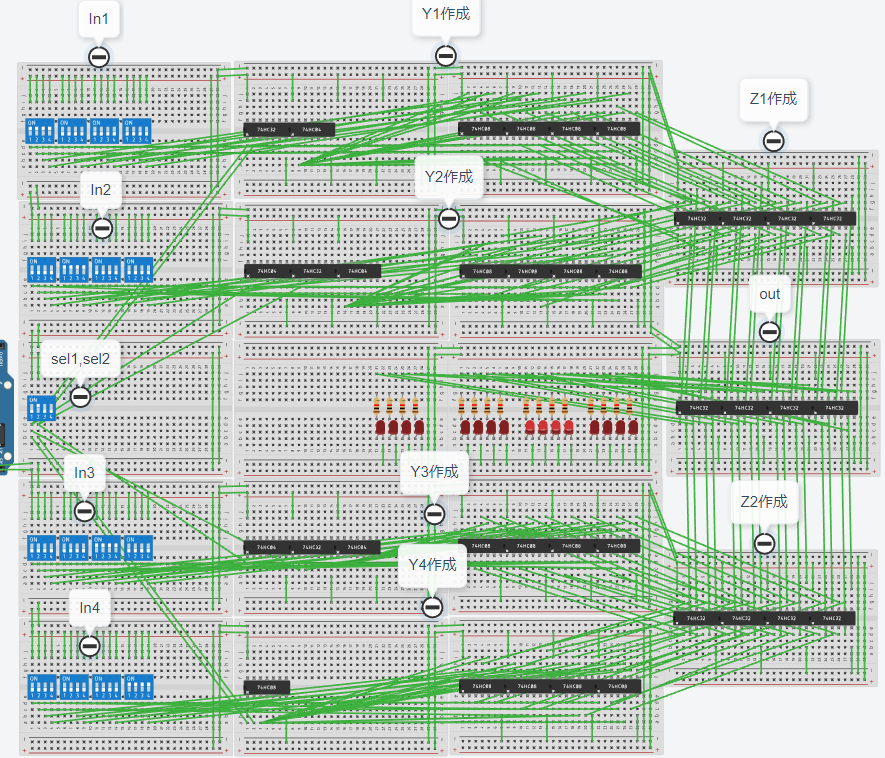
Task: Collapse the Y1作成 annotation note
Action: click(x=446, y=56)
